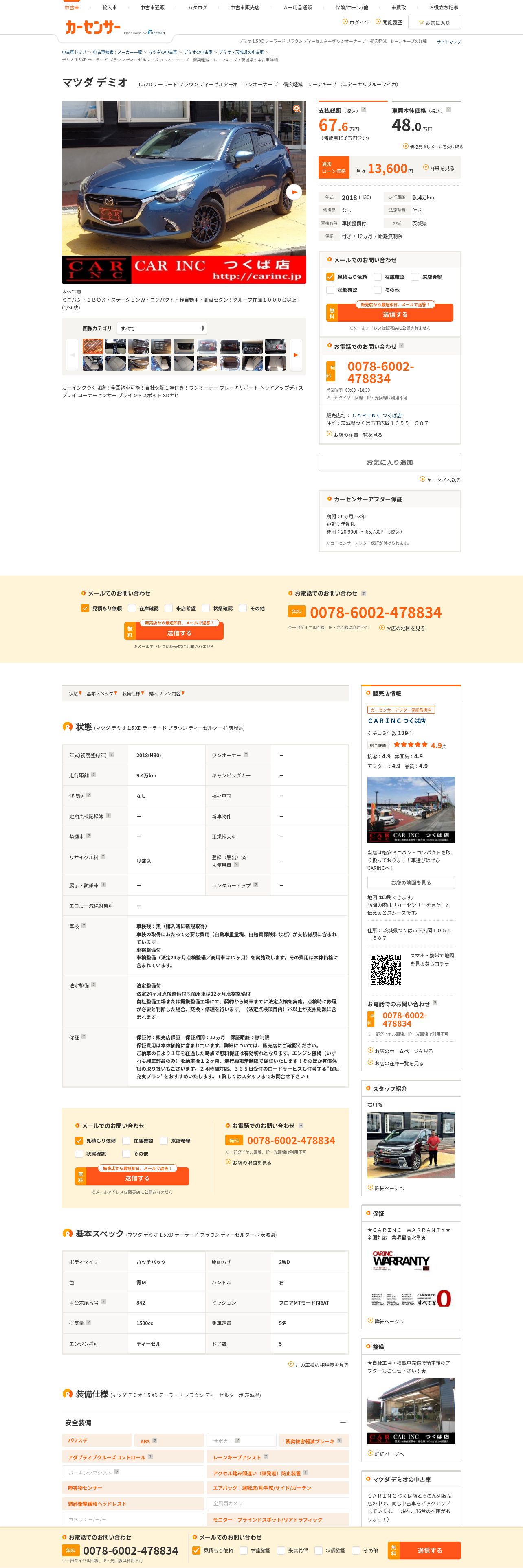Check 状態確認 in the sticky bottom bar

click(x=319, y=1550)
